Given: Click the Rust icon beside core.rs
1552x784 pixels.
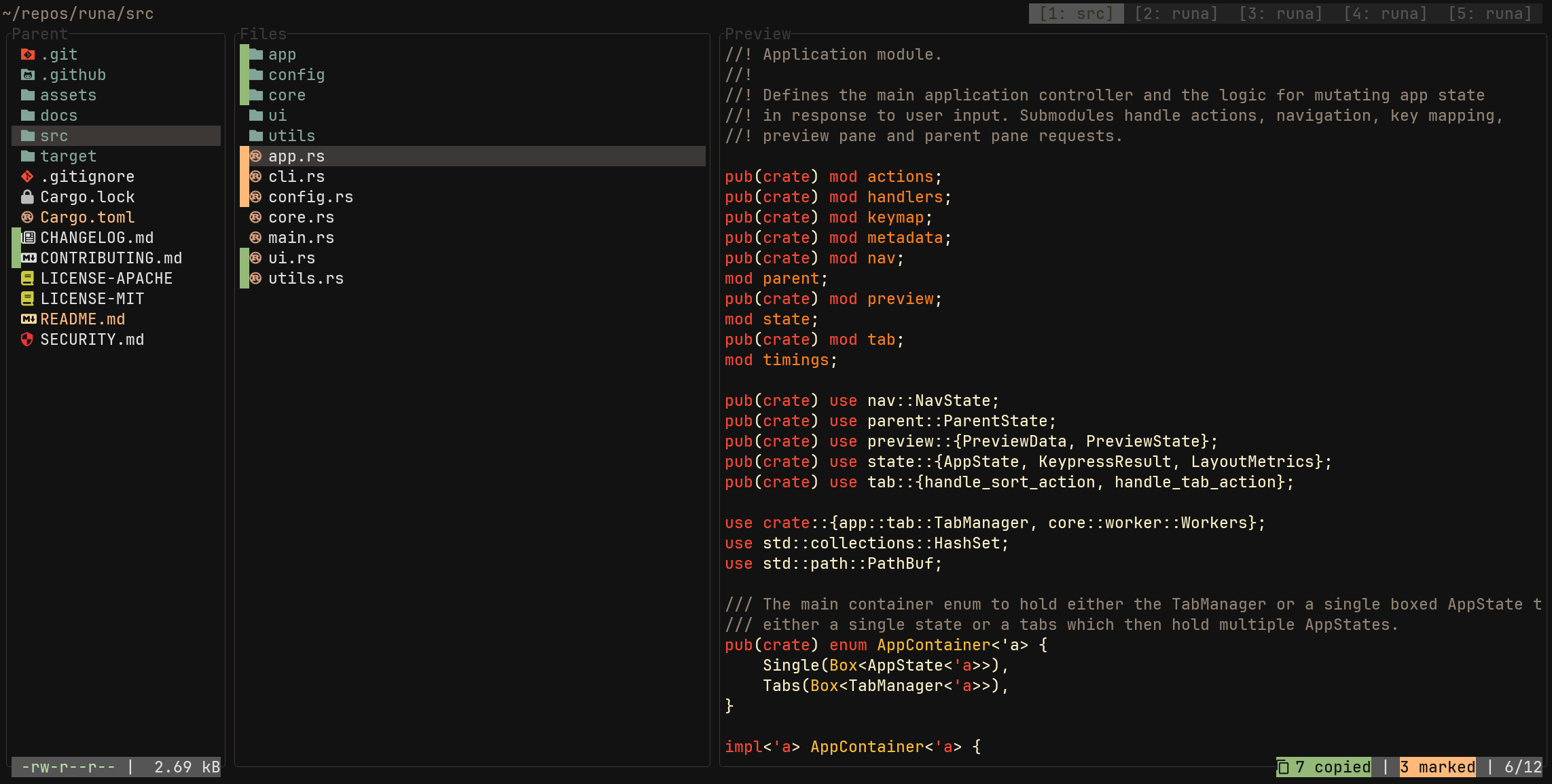Looking at the screenshot, I should (256, 217).
